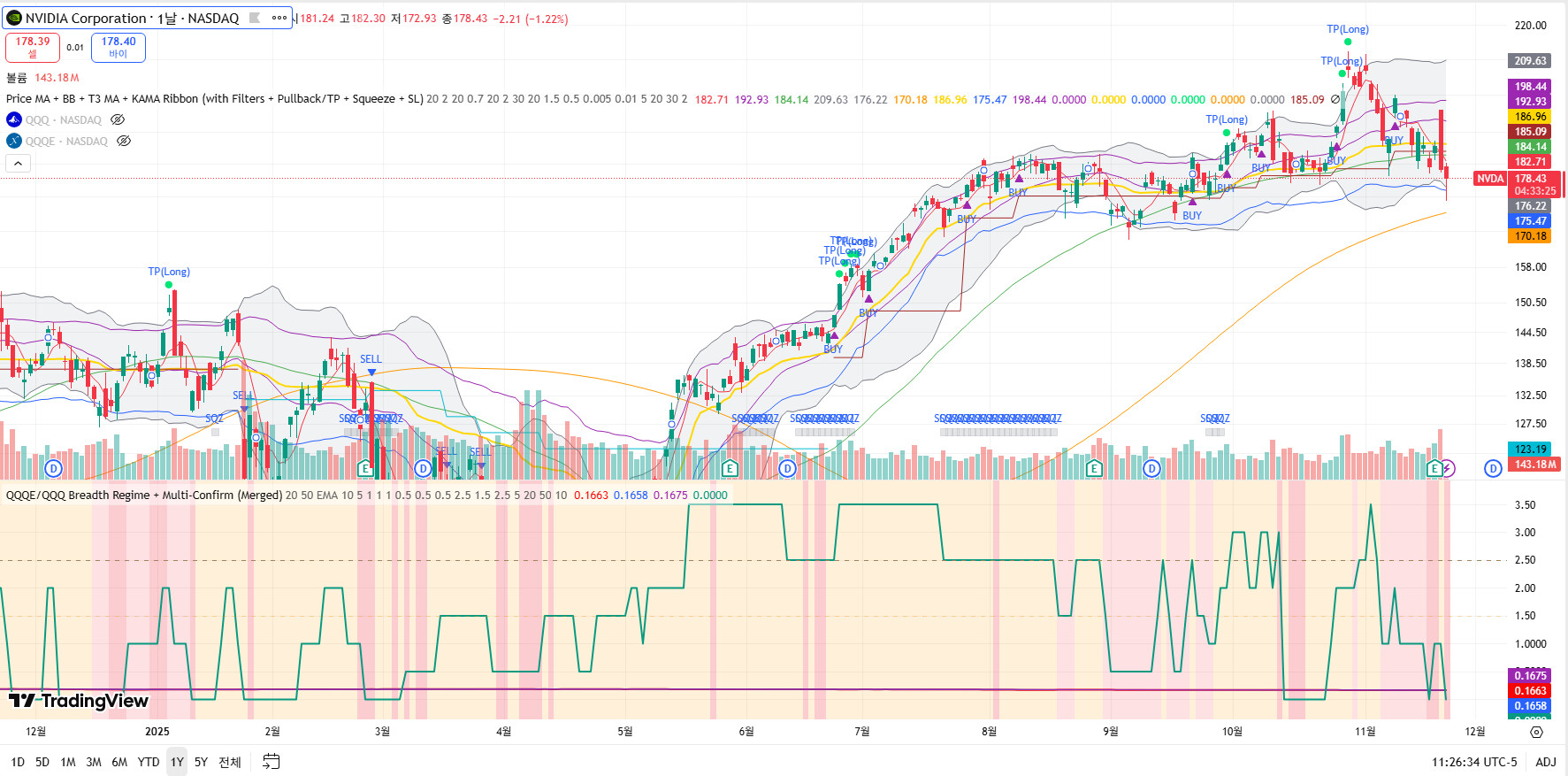Screen dimensions: 1568x776
Task: Click the flag icon beside NASDAQ
Action: click(x=255, y=18)
